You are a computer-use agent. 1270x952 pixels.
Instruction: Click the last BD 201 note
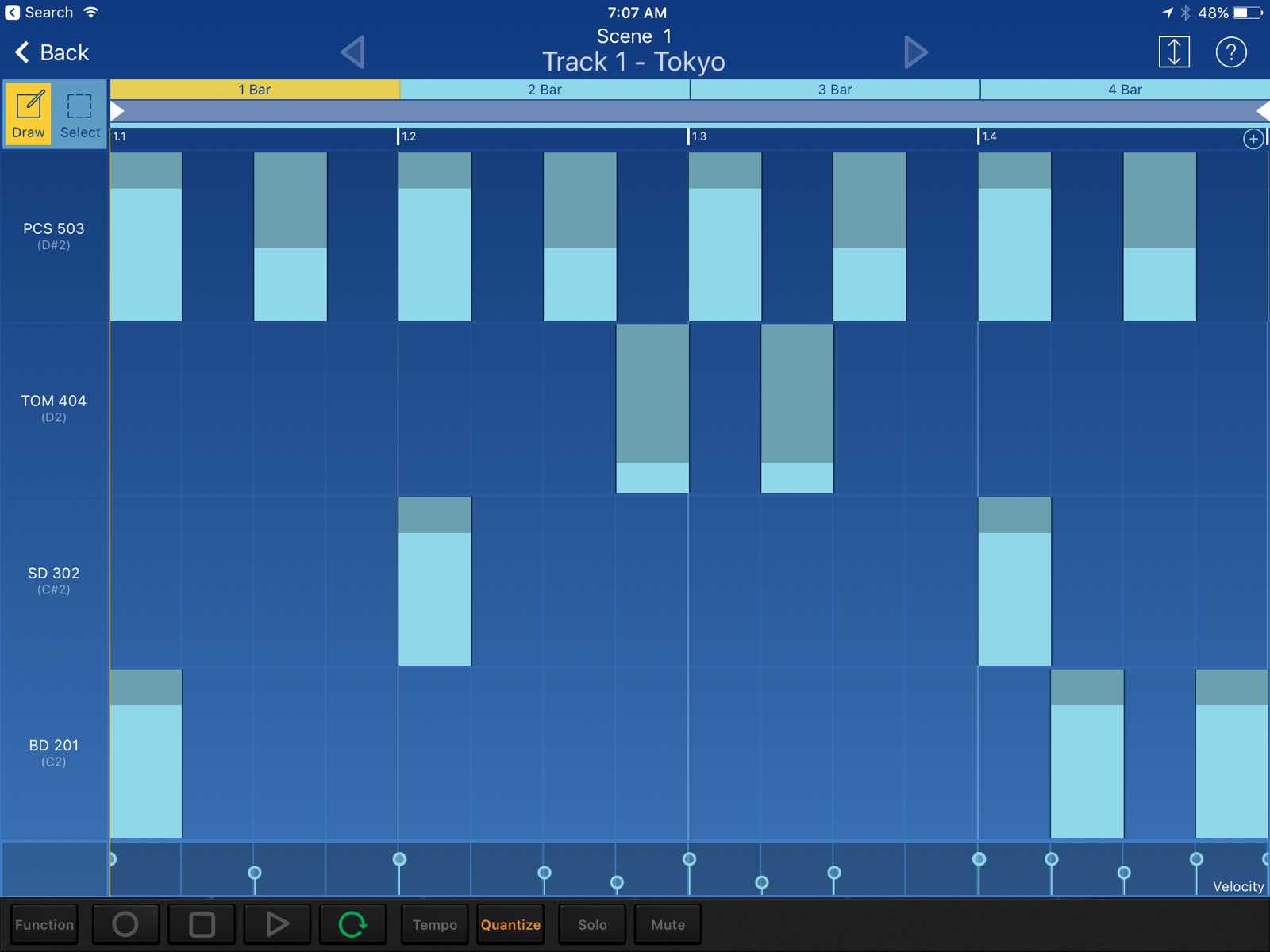[x=1232, y=753]
